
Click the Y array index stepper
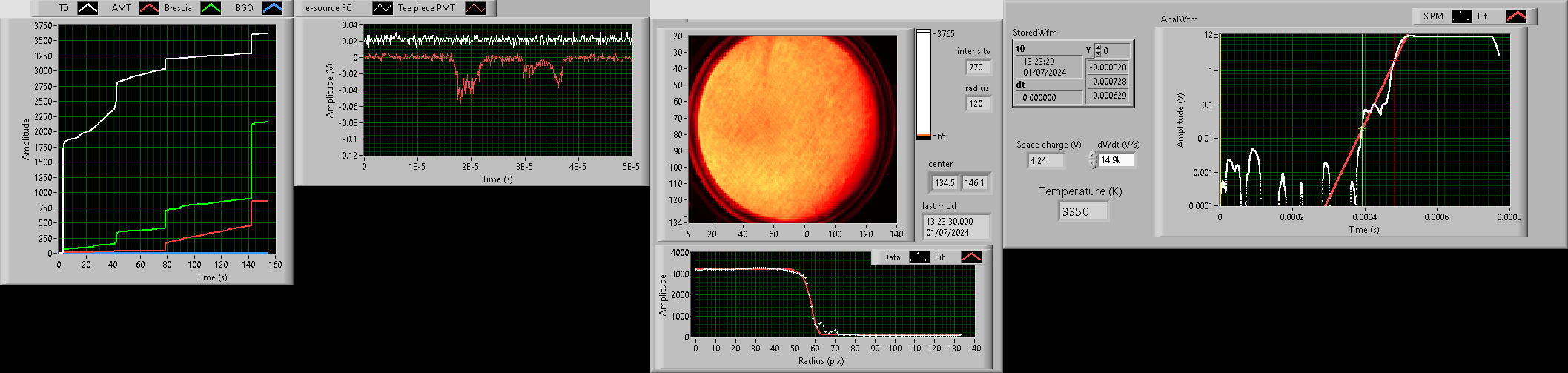[x=1098, y=50]
